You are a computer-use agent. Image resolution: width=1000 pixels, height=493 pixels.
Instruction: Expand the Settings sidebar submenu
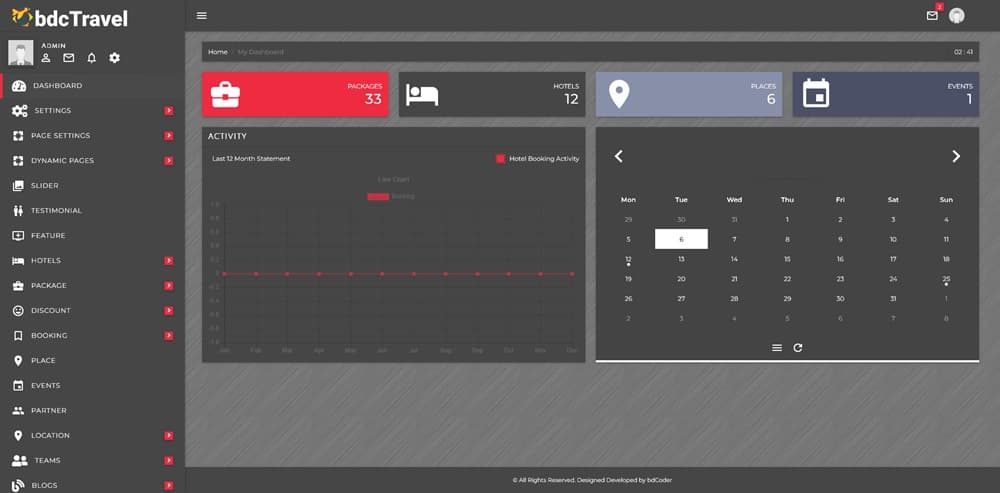[169, 111]
